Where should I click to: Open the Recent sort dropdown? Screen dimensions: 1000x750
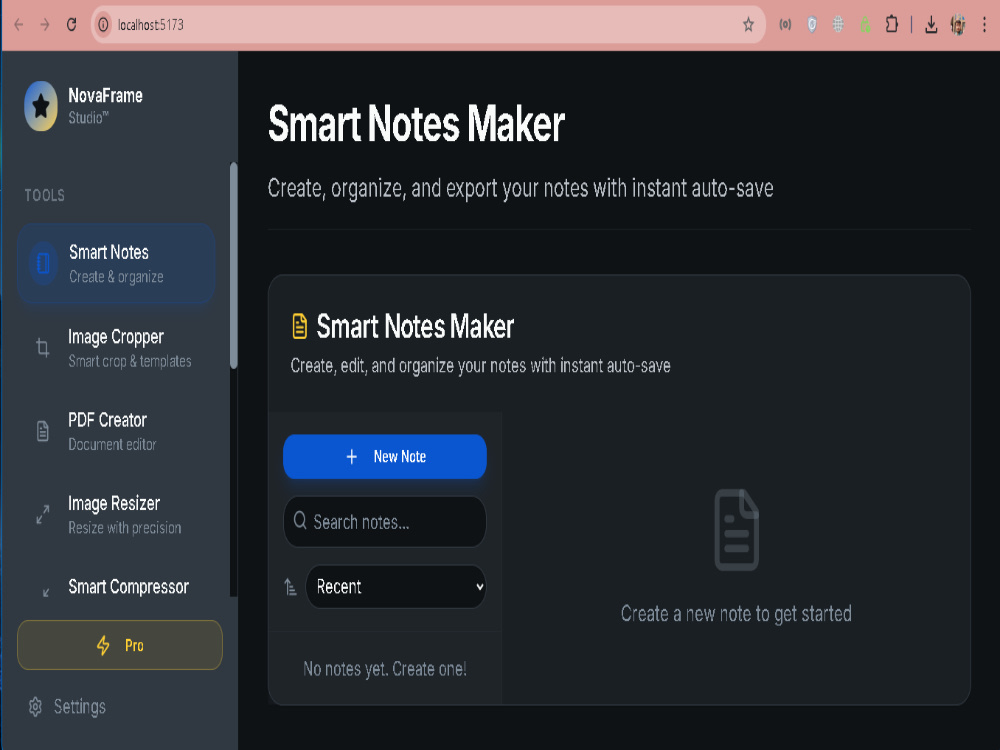tap(396, 587)
